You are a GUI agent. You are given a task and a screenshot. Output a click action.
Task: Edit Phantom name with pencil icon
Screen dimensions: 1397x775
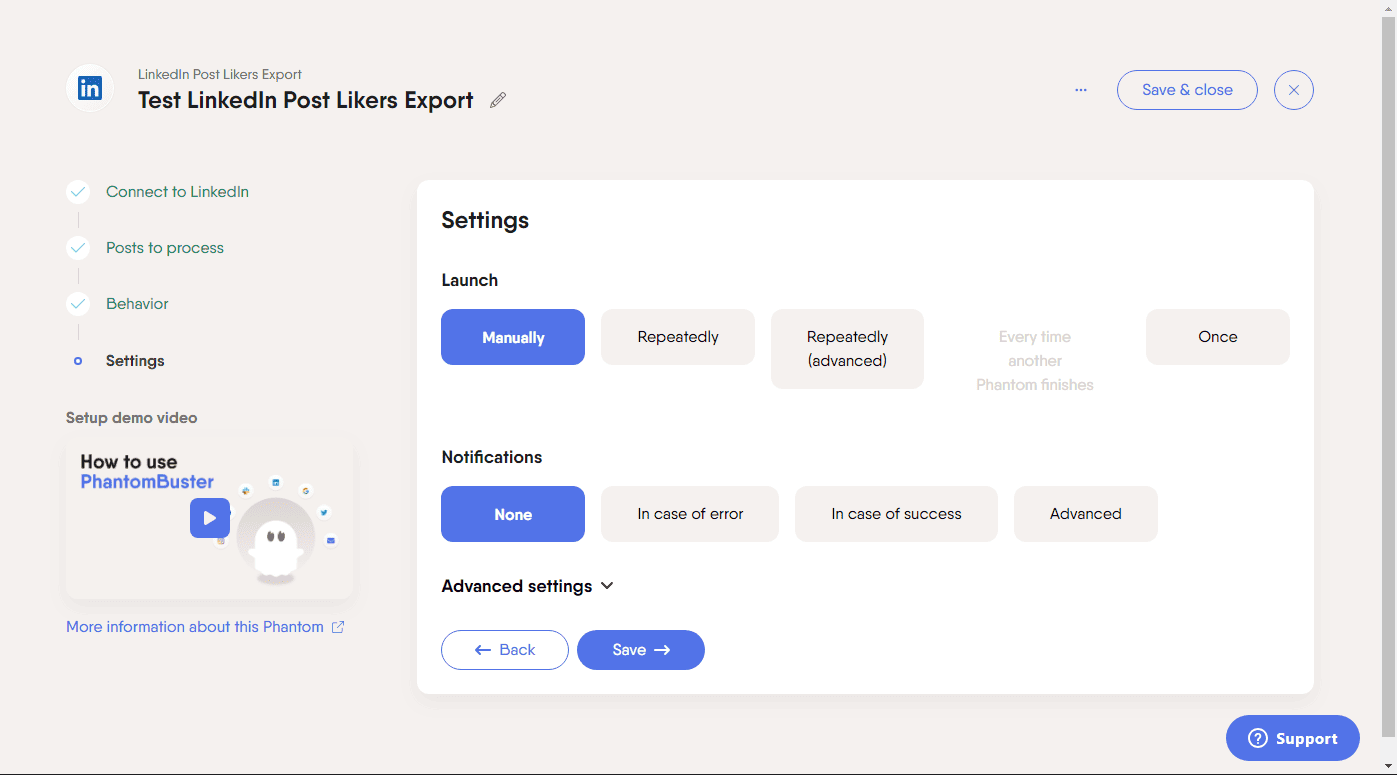pyautogui.click(x=498, y=100)
